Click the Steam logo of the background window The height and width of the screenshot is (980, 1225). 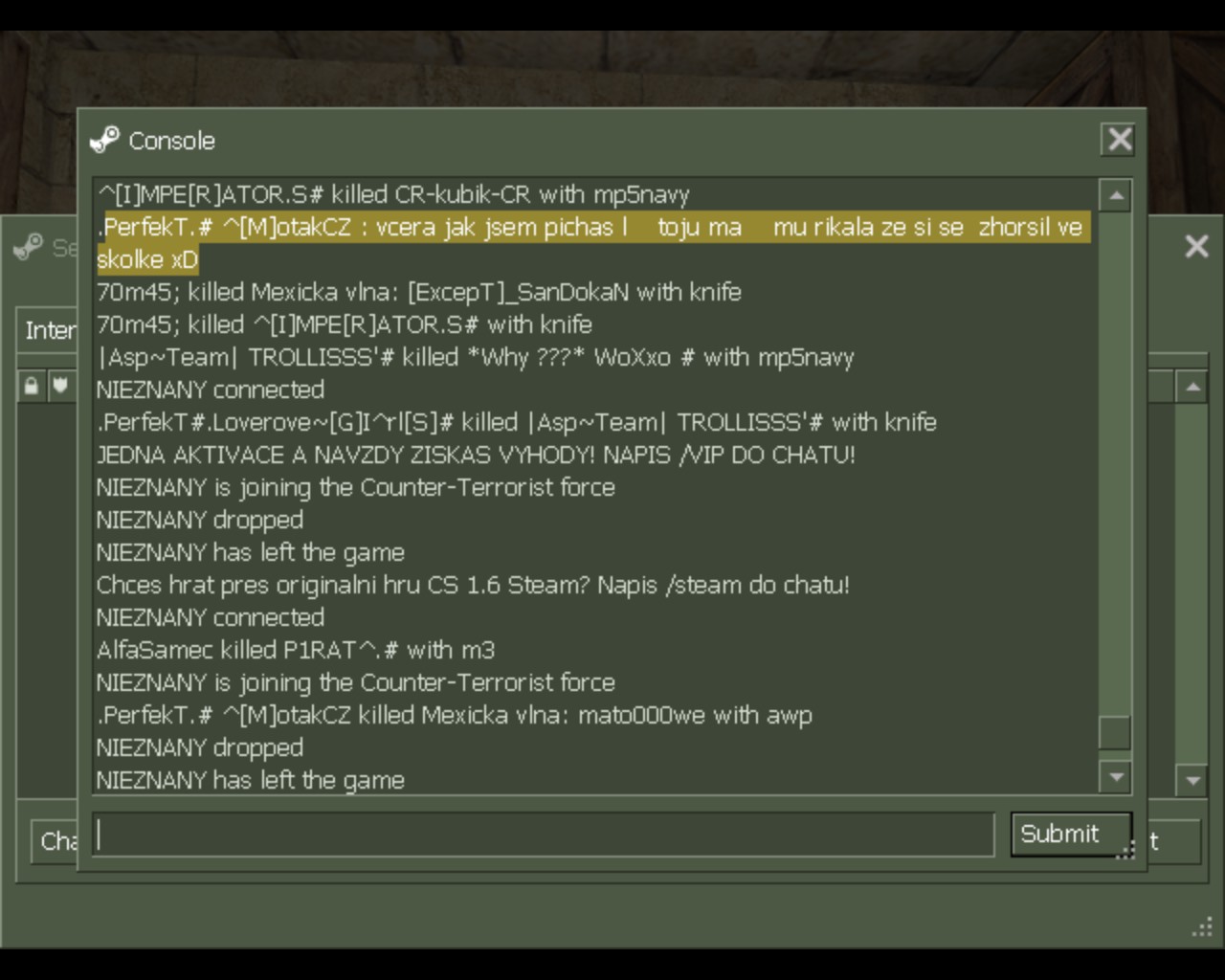pos(29,247)
